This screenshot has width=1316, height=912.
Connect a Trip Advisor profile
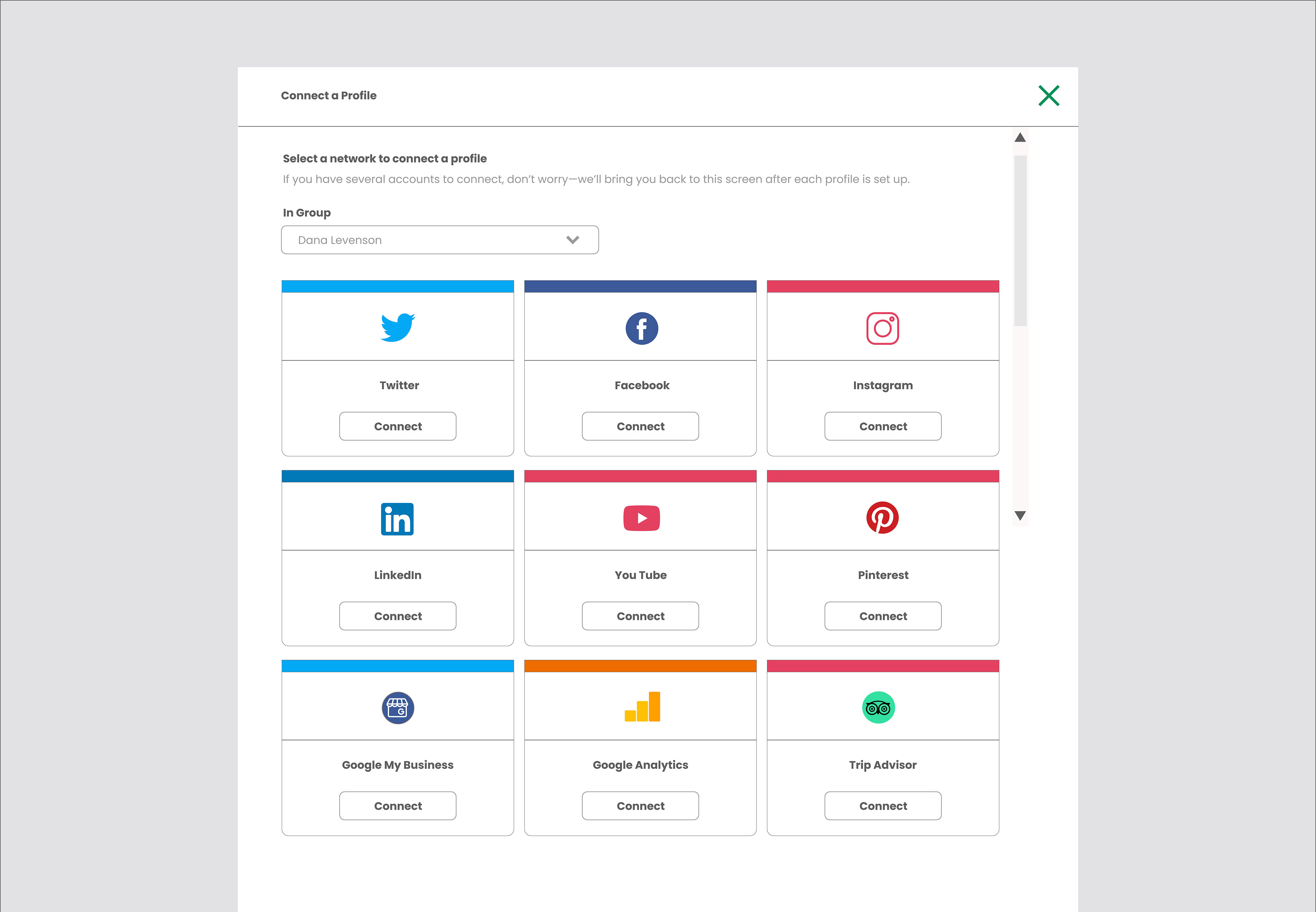pyautogui.click(x=883, y=806)
